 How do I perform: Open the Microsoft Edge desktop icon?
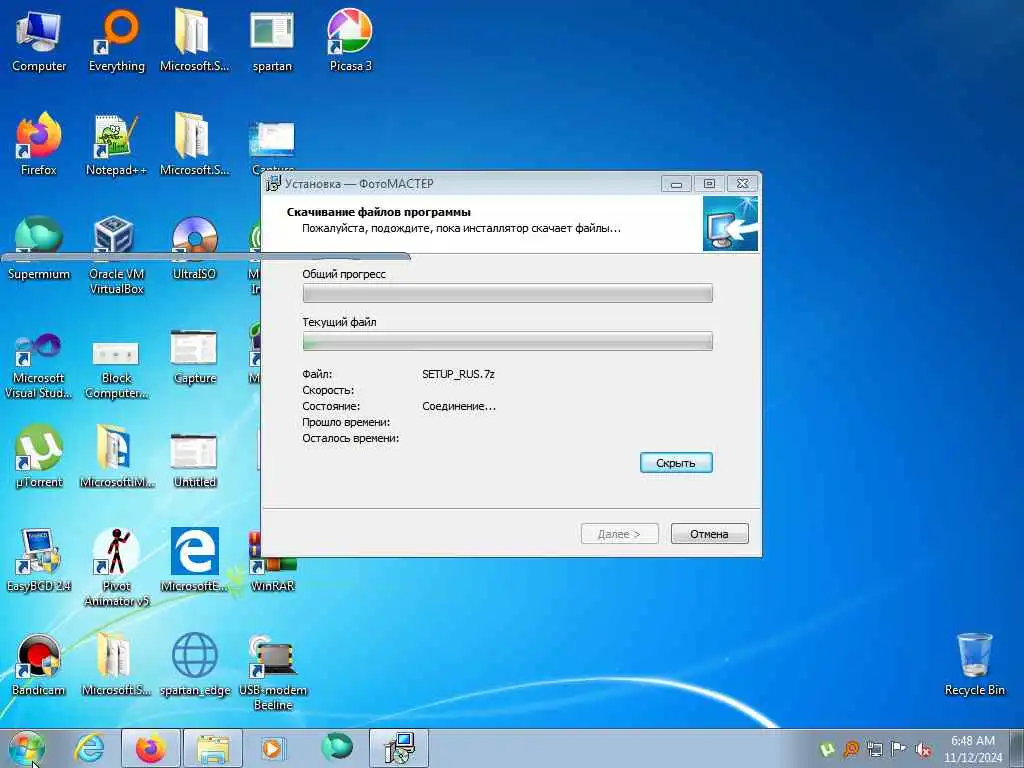(x=194, y=560)
